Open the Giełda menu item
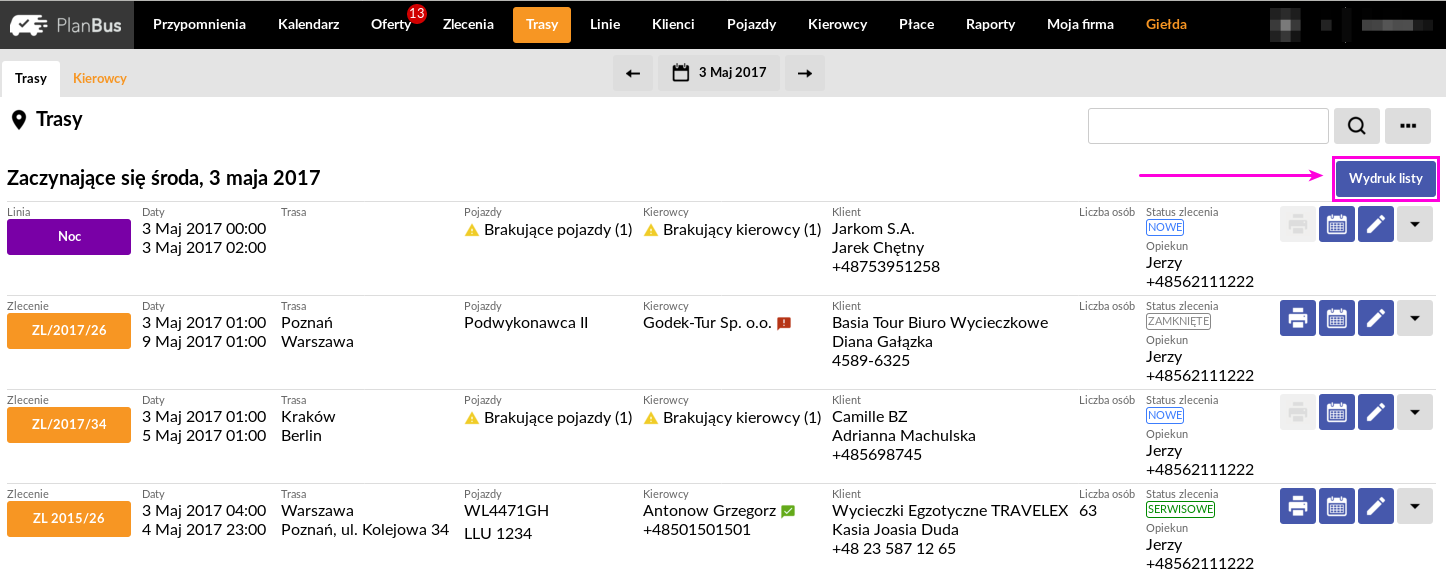This screenshot has width=1446, height=576. [x=1166, y=24]
